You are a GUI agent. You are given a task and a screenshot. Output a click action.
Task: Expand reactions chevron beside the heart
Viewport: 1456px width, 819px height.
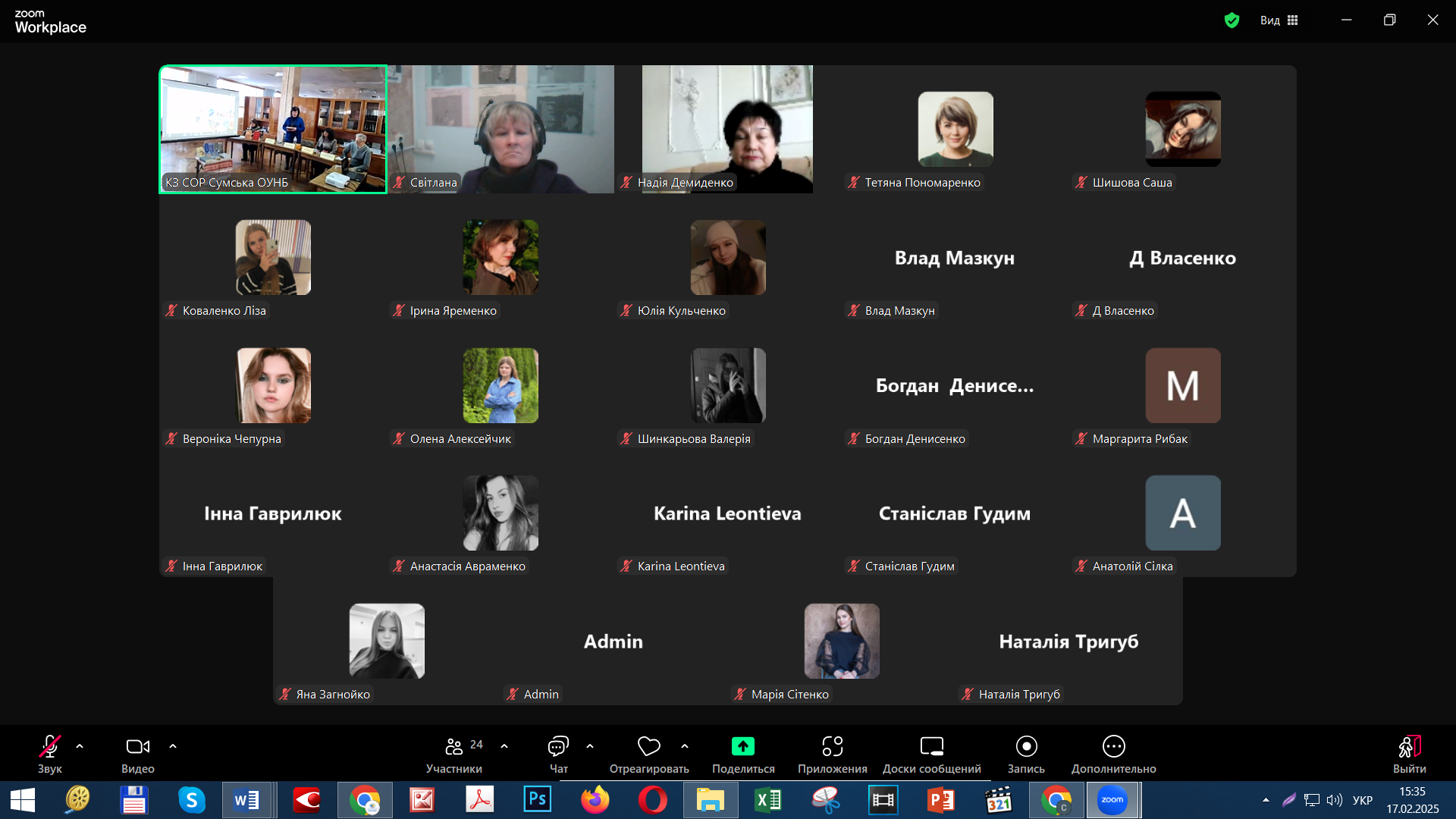tap(685, 746)
